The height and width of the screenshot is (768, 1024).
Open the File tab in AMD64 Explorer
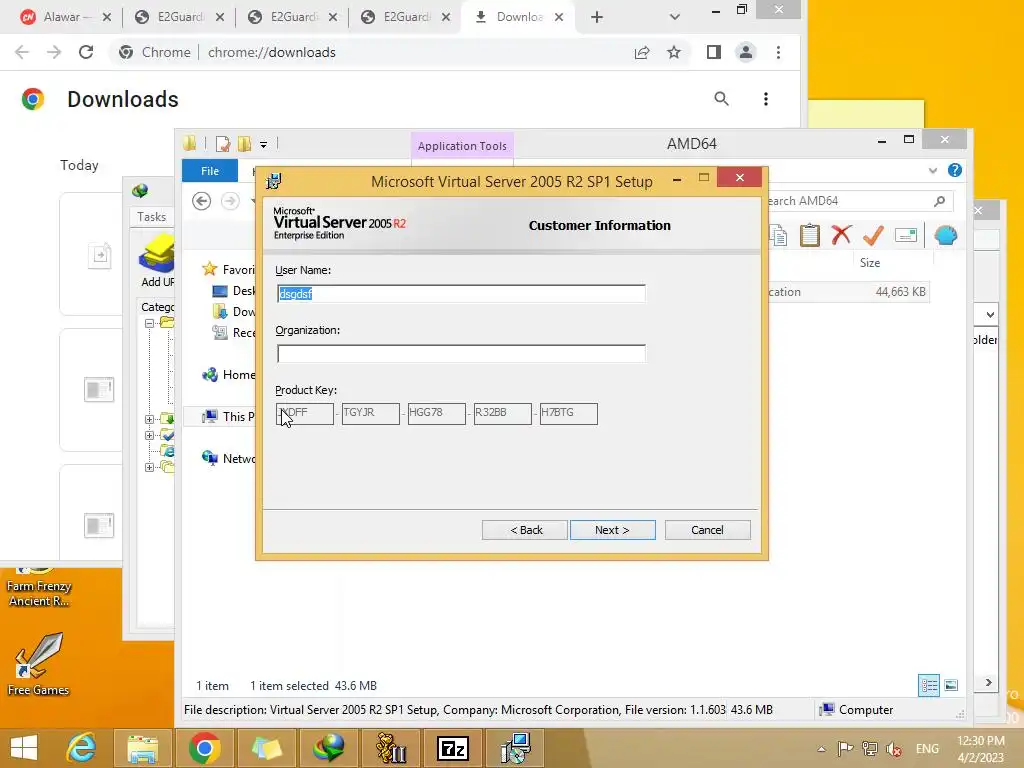tap(210, 171)
